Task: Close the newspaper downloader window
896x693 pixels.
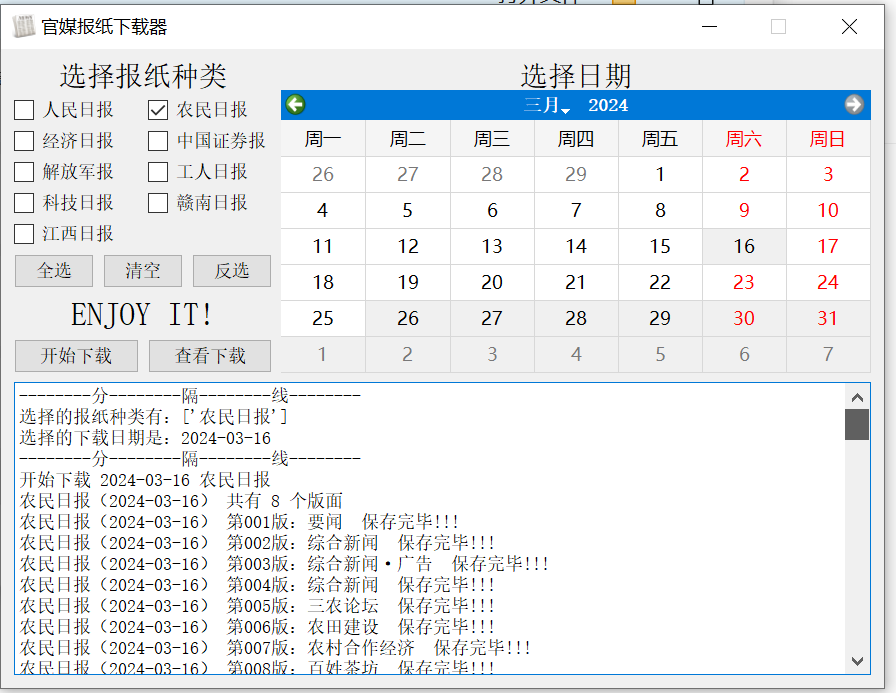Action: (849, 27)
